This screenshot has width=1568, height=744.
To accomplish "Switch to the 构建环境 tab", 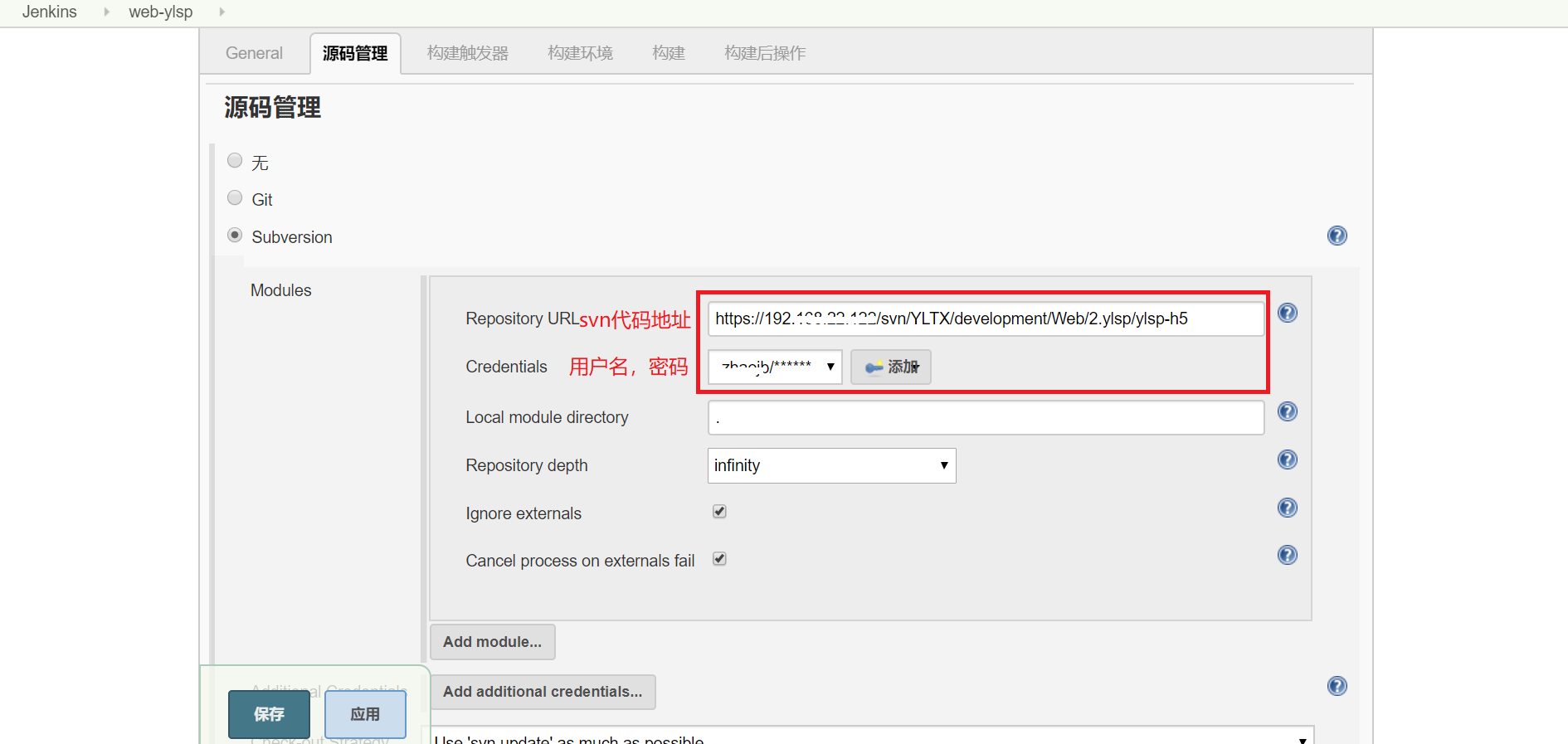I will point(581,53).
